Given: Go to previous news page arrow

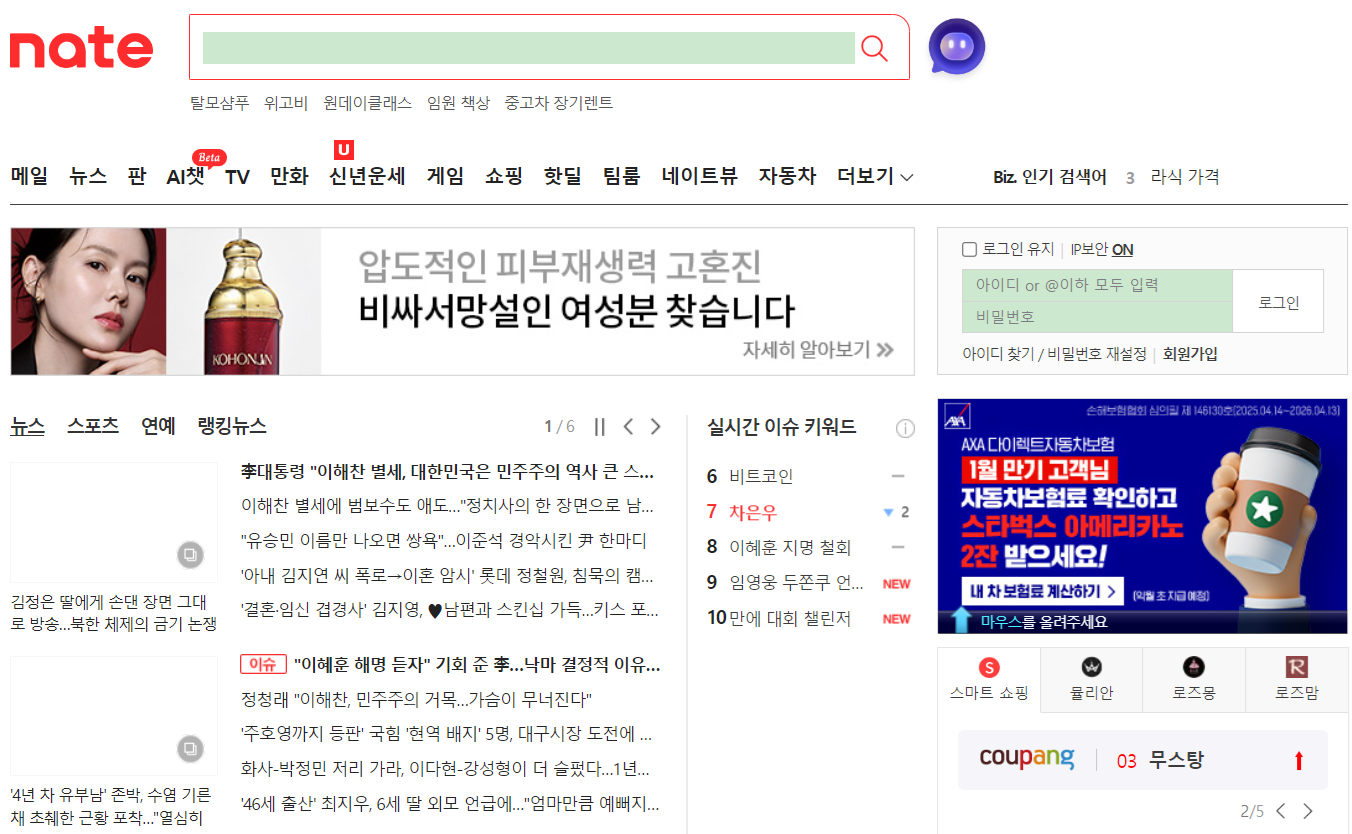Looking at the screenshot, I should coord(628,427).
